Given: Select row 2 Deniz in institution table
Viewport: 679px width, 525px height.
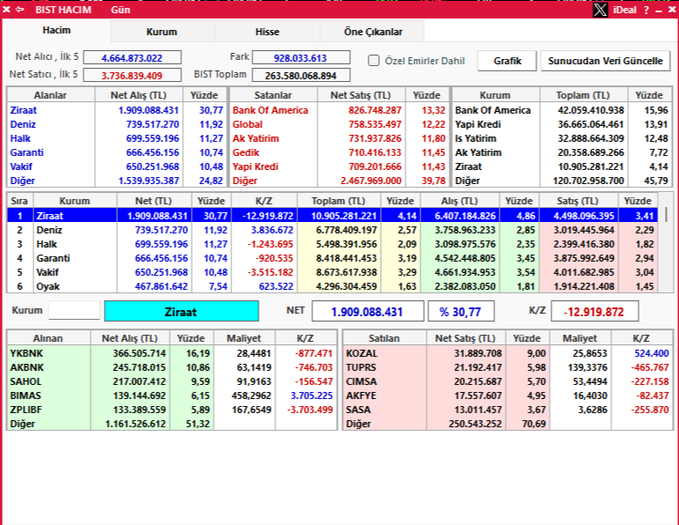Looking at the screenshot, I should point(332,230).
